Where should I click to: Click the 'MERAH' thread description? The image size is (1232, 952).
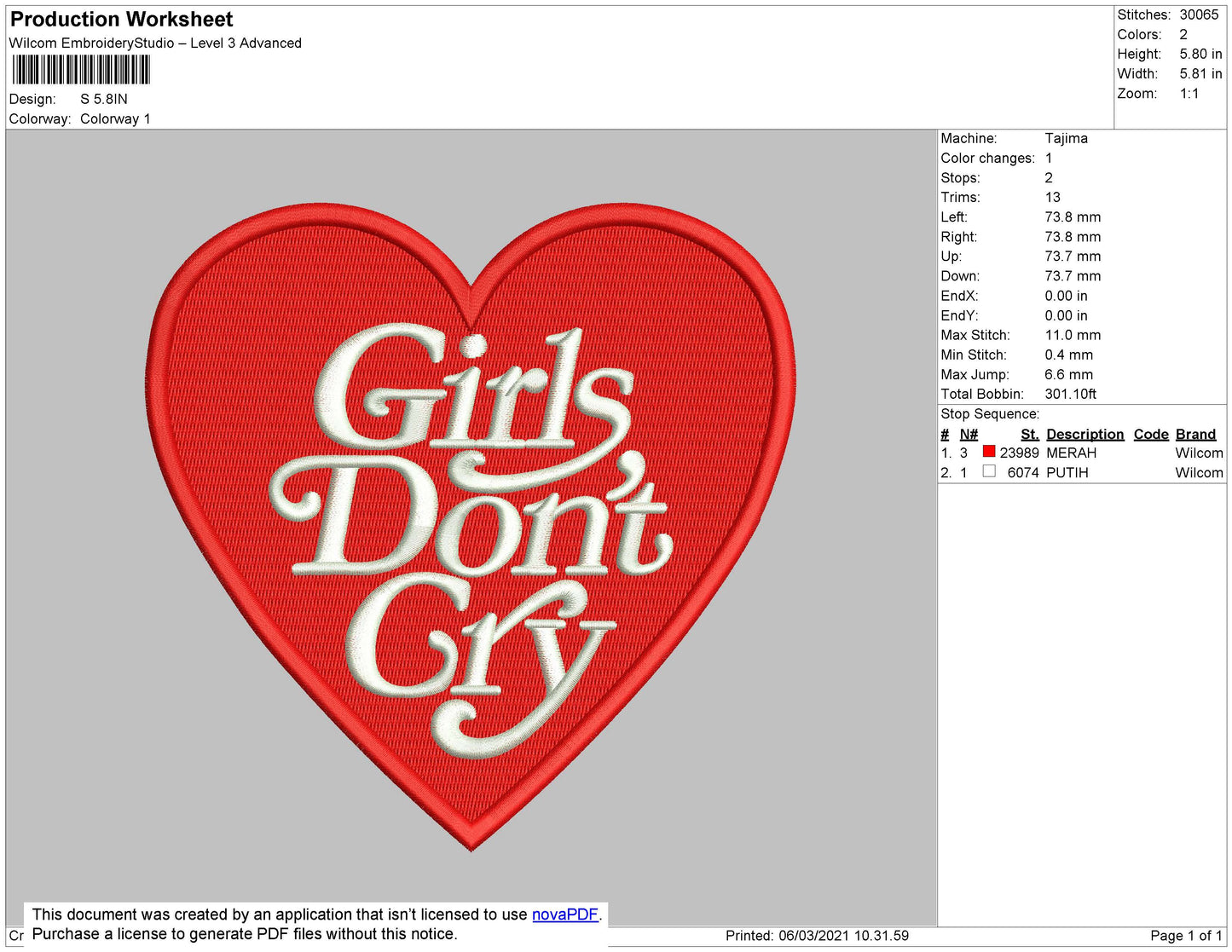pos(1071,453)
